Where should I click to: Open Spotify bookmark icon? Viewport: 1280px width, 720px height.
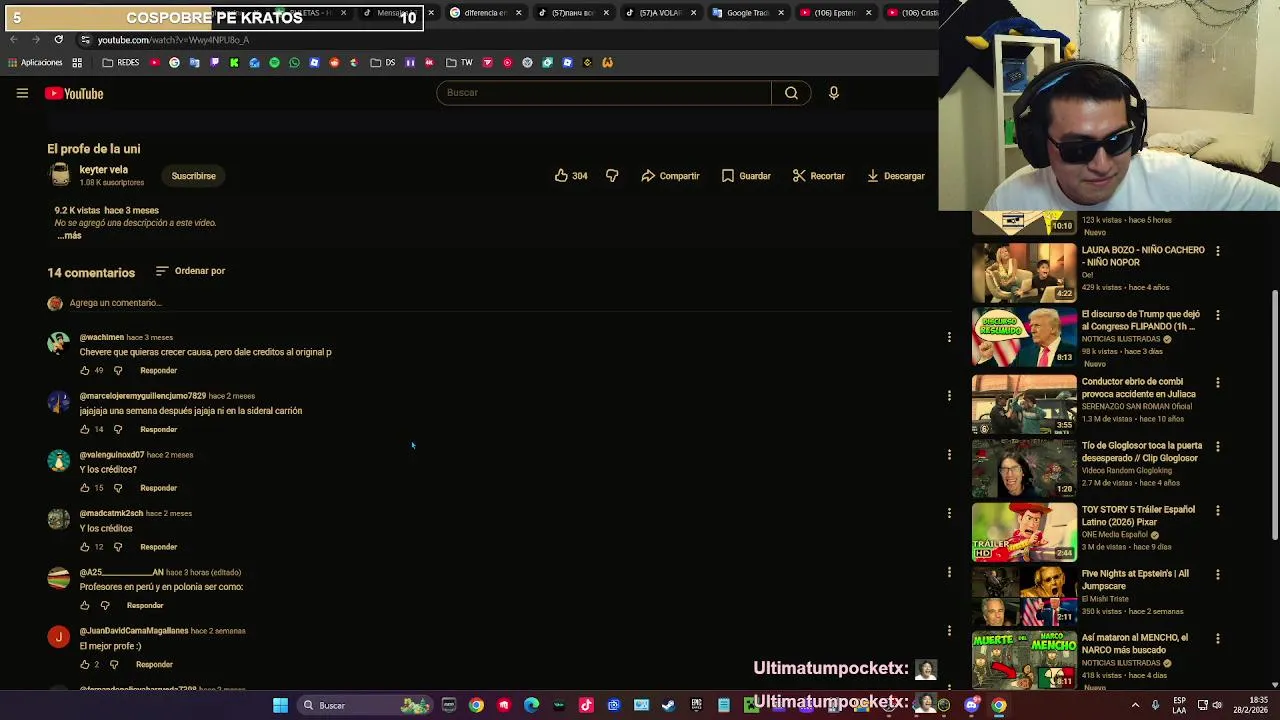tap(274, 63)
